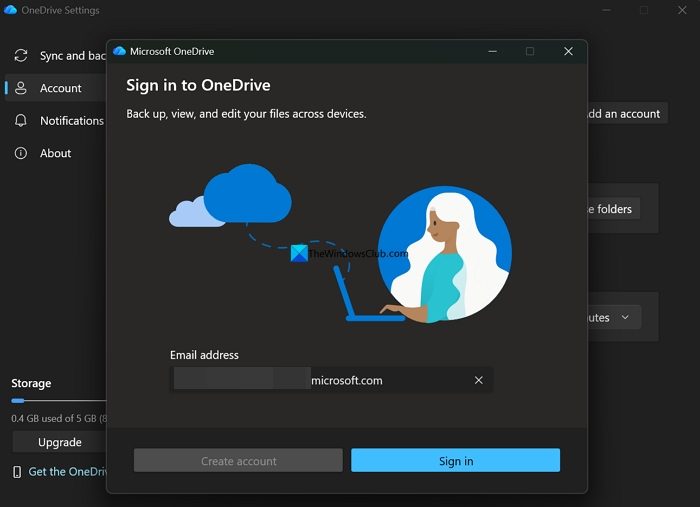Expand the minutes dropdown in Settings window
Viewport: 700px width, 507px height.
(614, 317)
